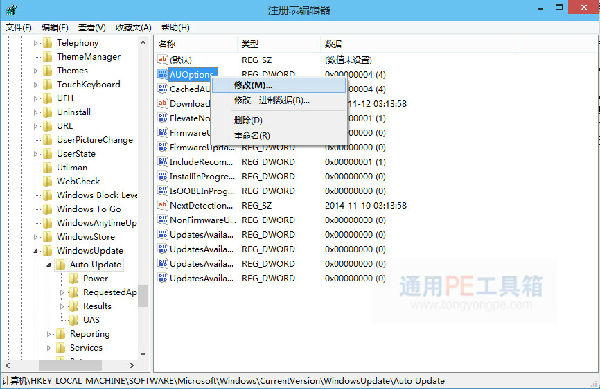Select the binary icon of CachedAU value
The height and width of the screenshot is (389, 600).
click(x=163, y=89)
